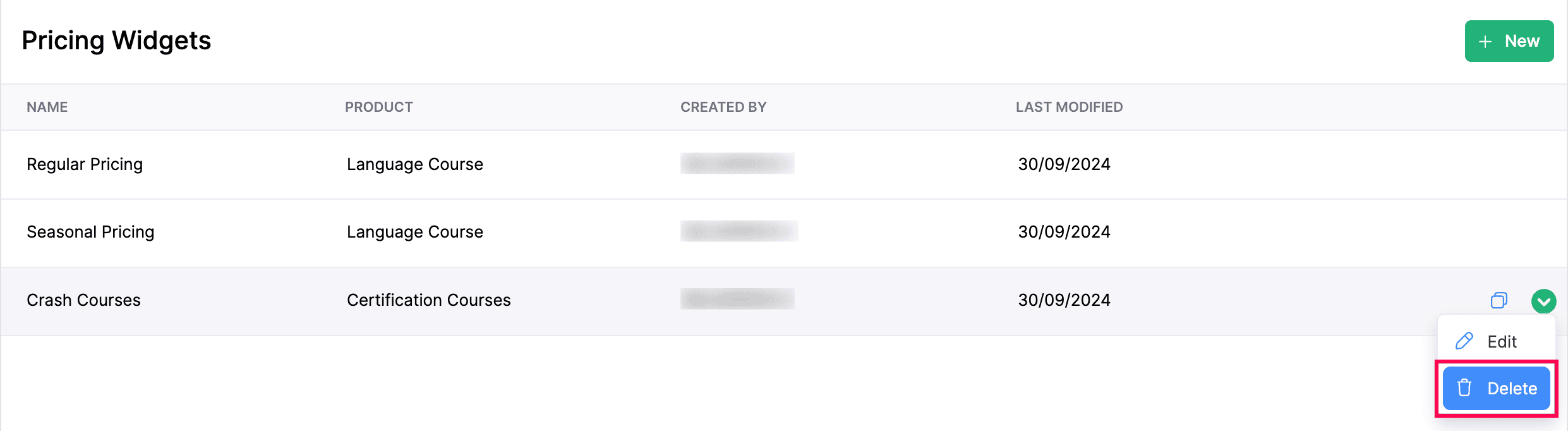Click Language Course in Seasonal Pricing row
Viewport: 1568px width, 431px height.
(x=414, y=232)
